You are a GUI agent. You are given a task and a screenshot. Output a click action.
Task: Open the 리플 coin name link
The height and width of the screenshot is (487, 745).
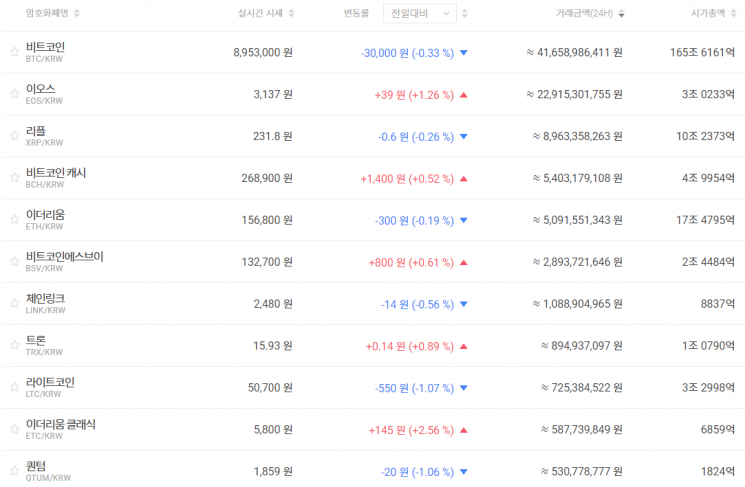pos(36,131)
